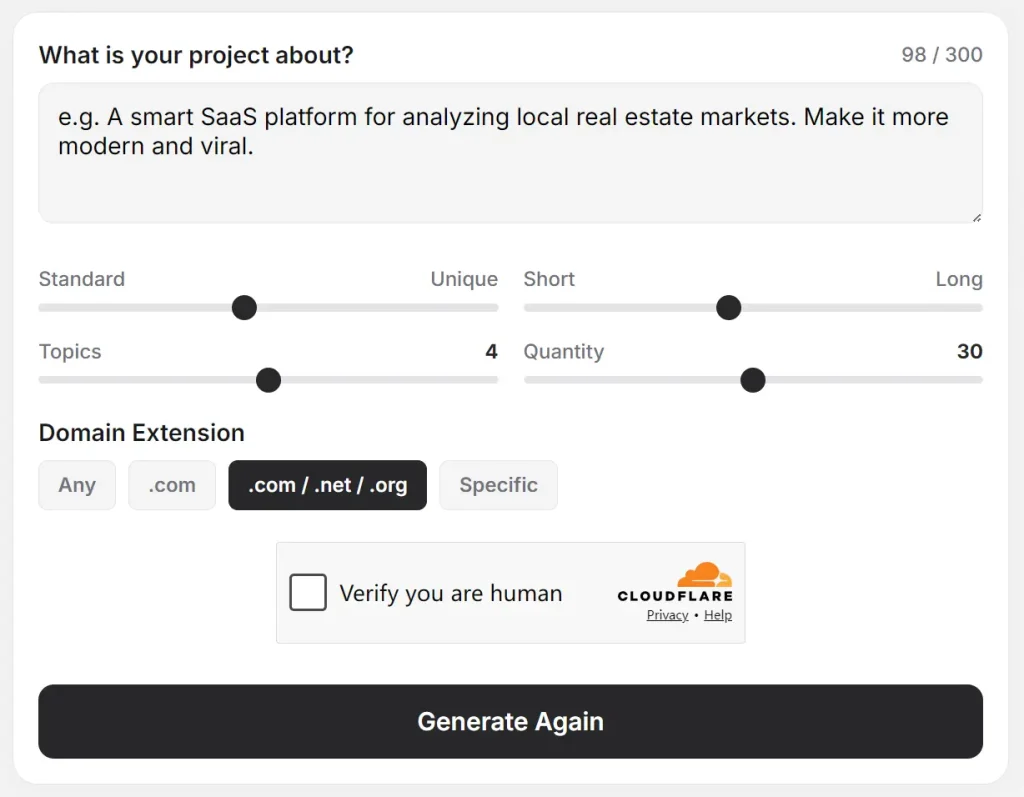This screenshot has height=797, width=1024.
Task: Open the Cloudflare Help link
Action: point(718,615)
